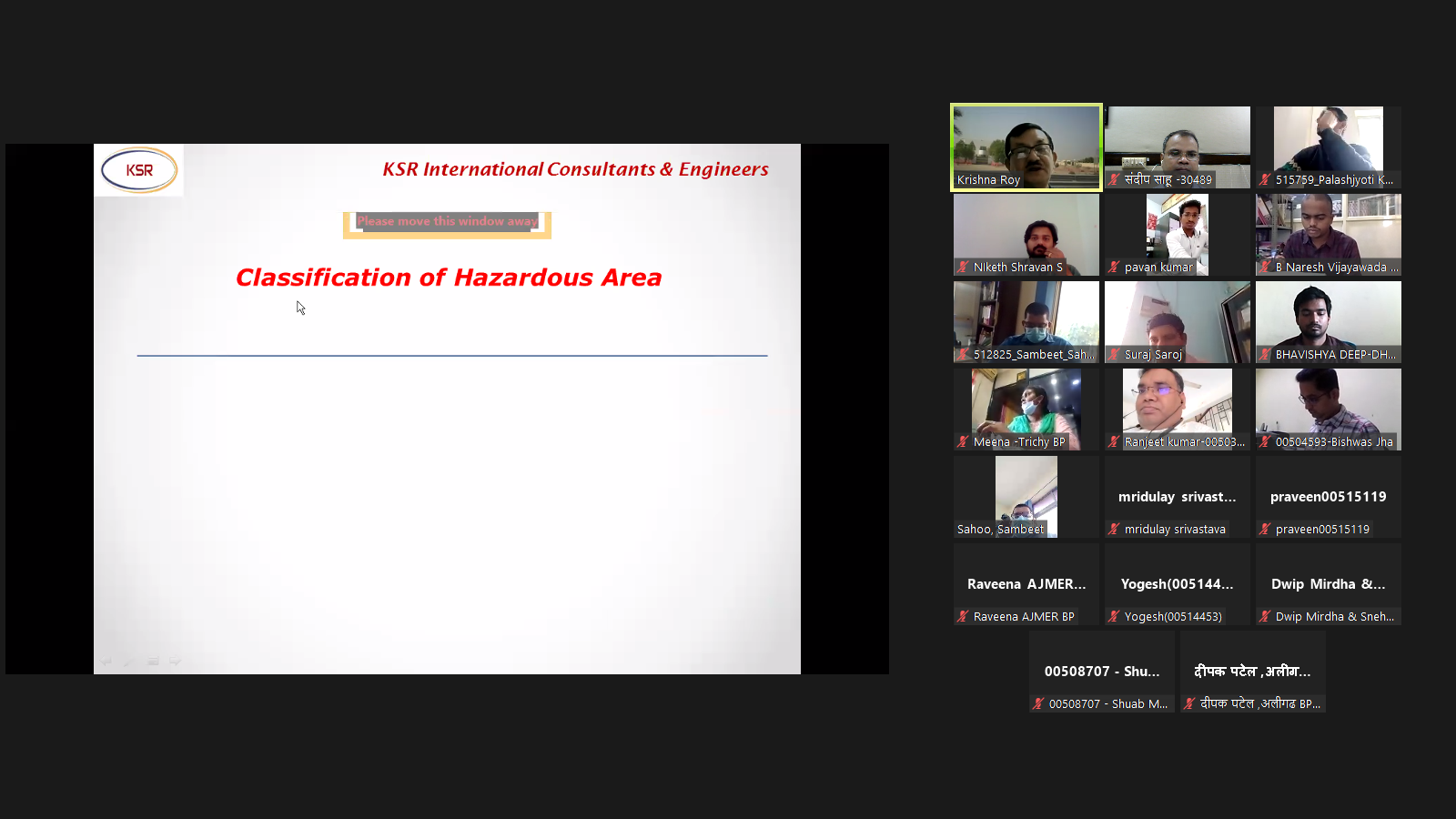Click the KSR logo on the slide

coord(139,170)
